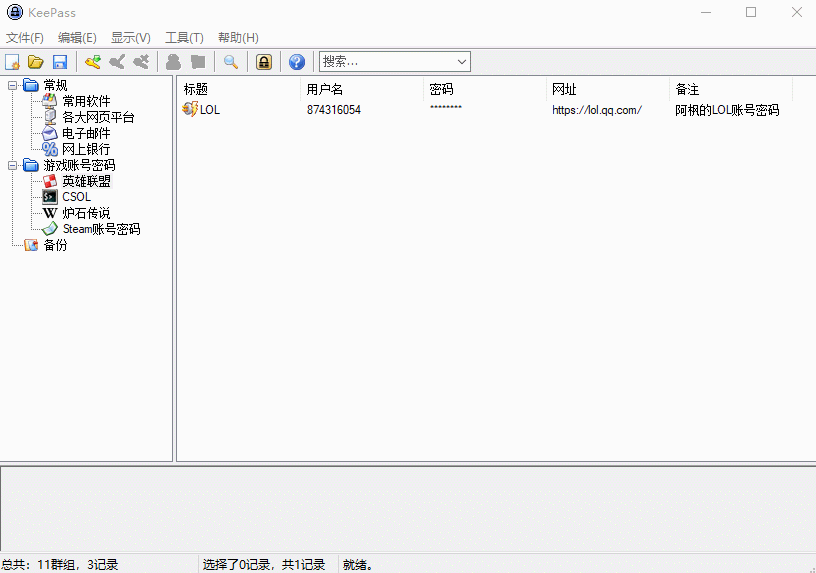Image resolution: width=816 pixels, height=573 pixels.
Task: Select the CSOL group
Action: [76, 197]
